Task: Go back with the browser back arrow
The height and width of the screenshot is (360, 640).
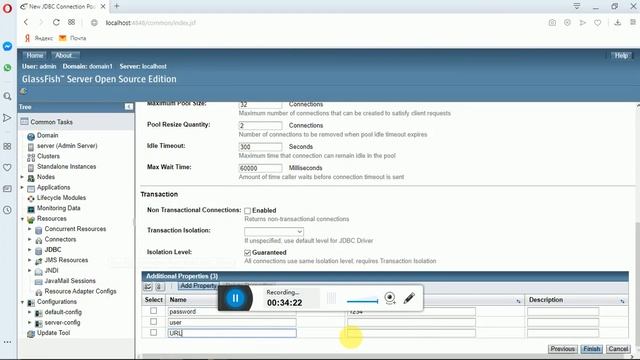Action: tap(26, 22)
